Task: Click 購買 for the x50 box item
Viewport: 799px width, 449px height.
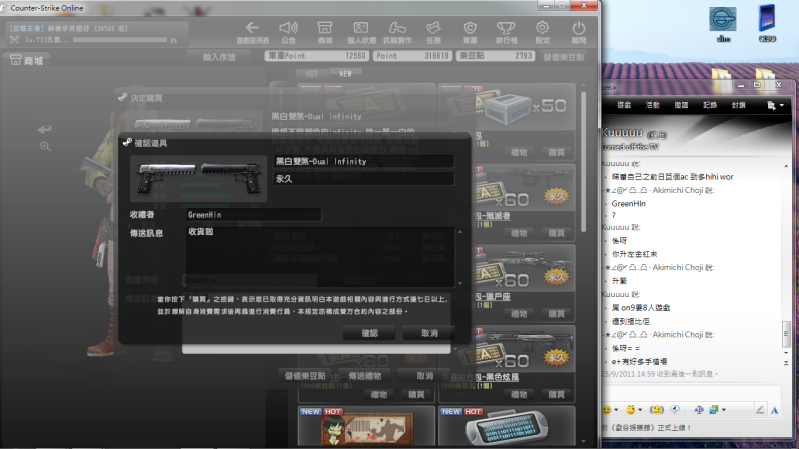Action: click(556, 152)
